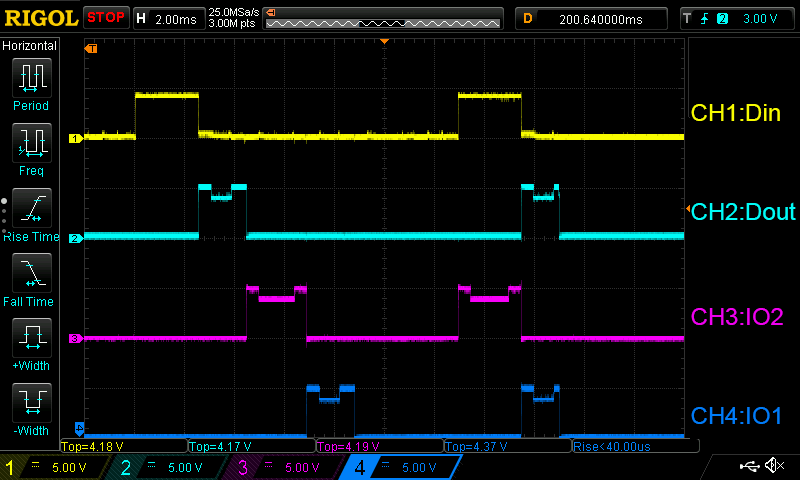800x480 pixels.
Task: Click the CH2:Dout label
Action: [x=743, y=212]
